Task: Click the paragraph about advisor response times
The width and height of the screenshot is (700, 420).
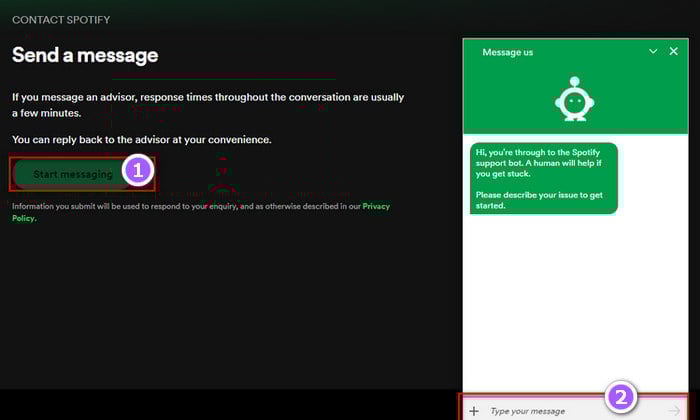Action: pos(208,105)
